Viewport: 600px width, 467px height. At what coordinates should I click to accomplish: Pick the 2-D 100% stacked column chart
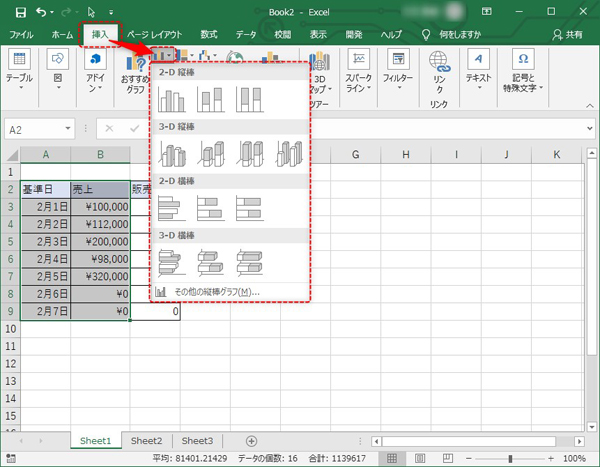249,99
